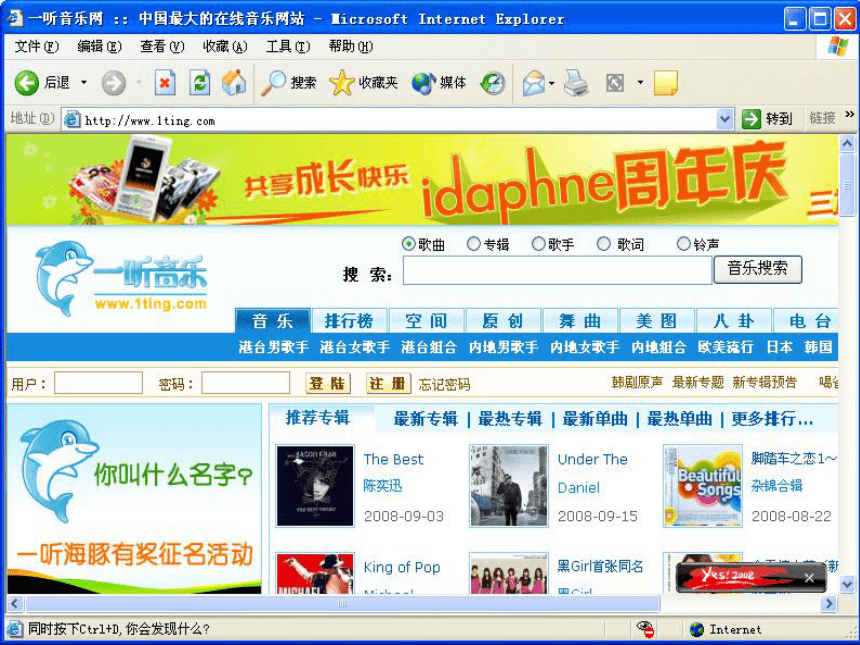The height and width of the screenshot is (645, 860).
Task: Open the 工具 menu
Action: [x=288, y=47]
